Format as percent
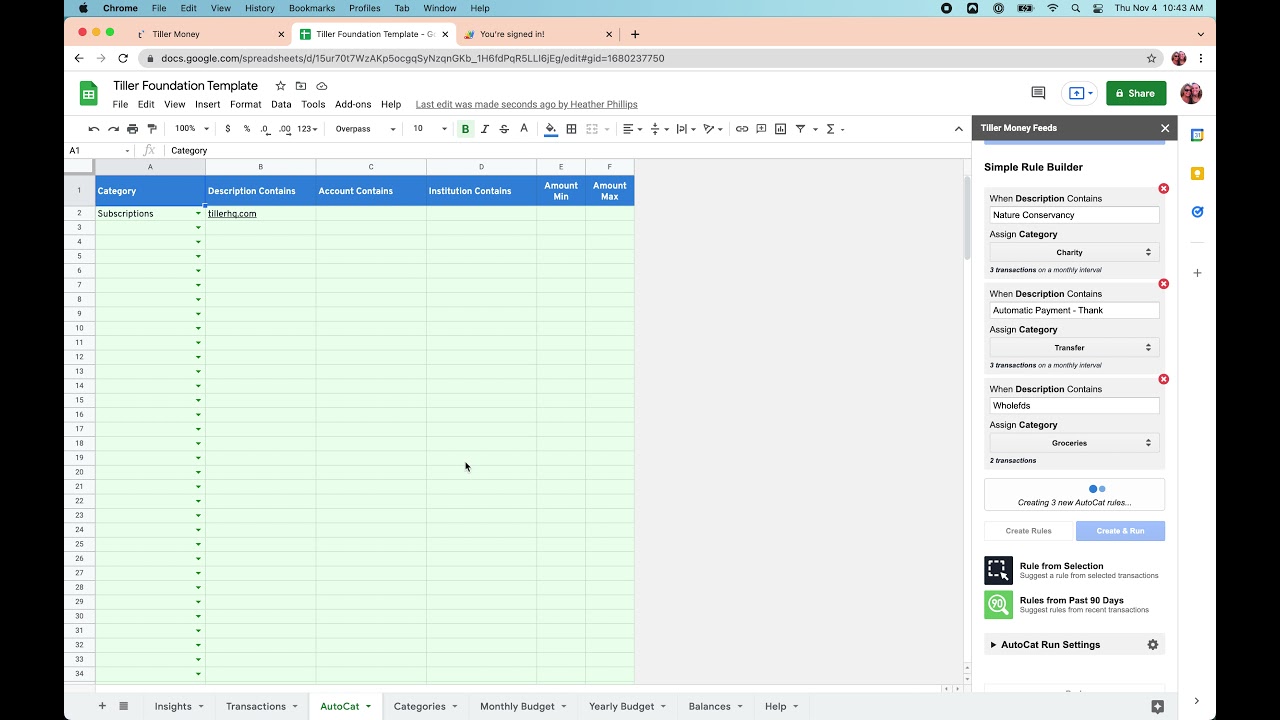 point(247,129)
